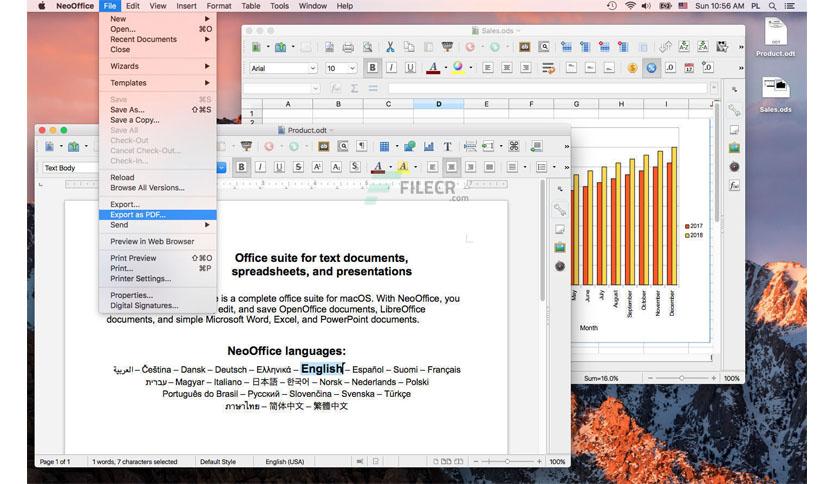Click font color A swatch in Sales.ods
This screenshot has width=836, height=484.
point(433,68)
